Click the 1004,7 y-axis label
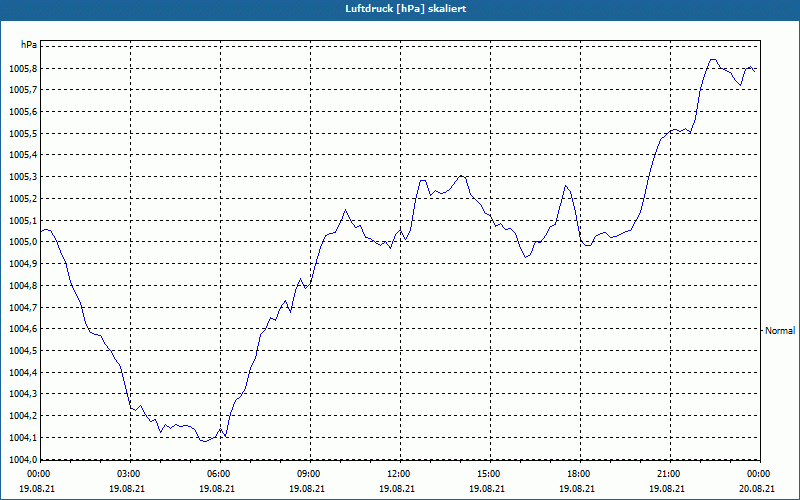Image resolution: width=800 pixels, height=500 pixels. tap(23, 308)
